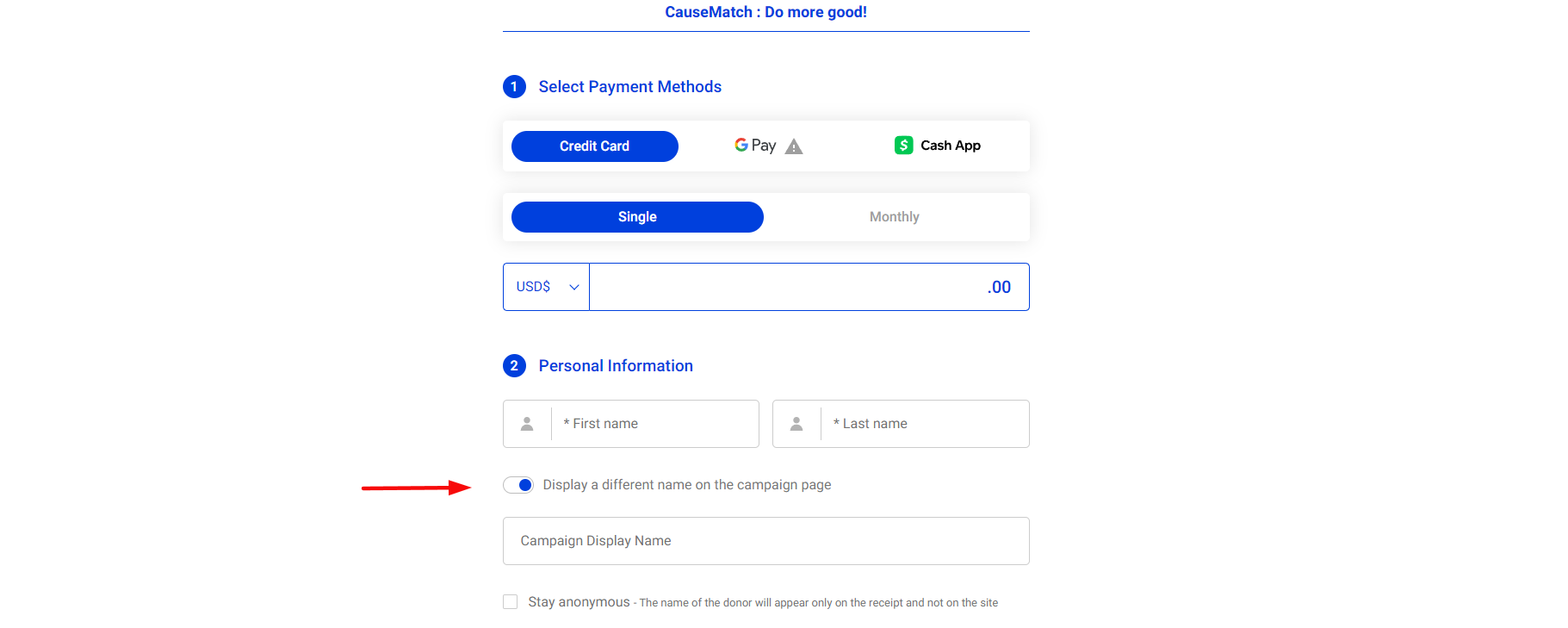
Task: Click the chevron arrow next to USD$
Action: point(574,287)
